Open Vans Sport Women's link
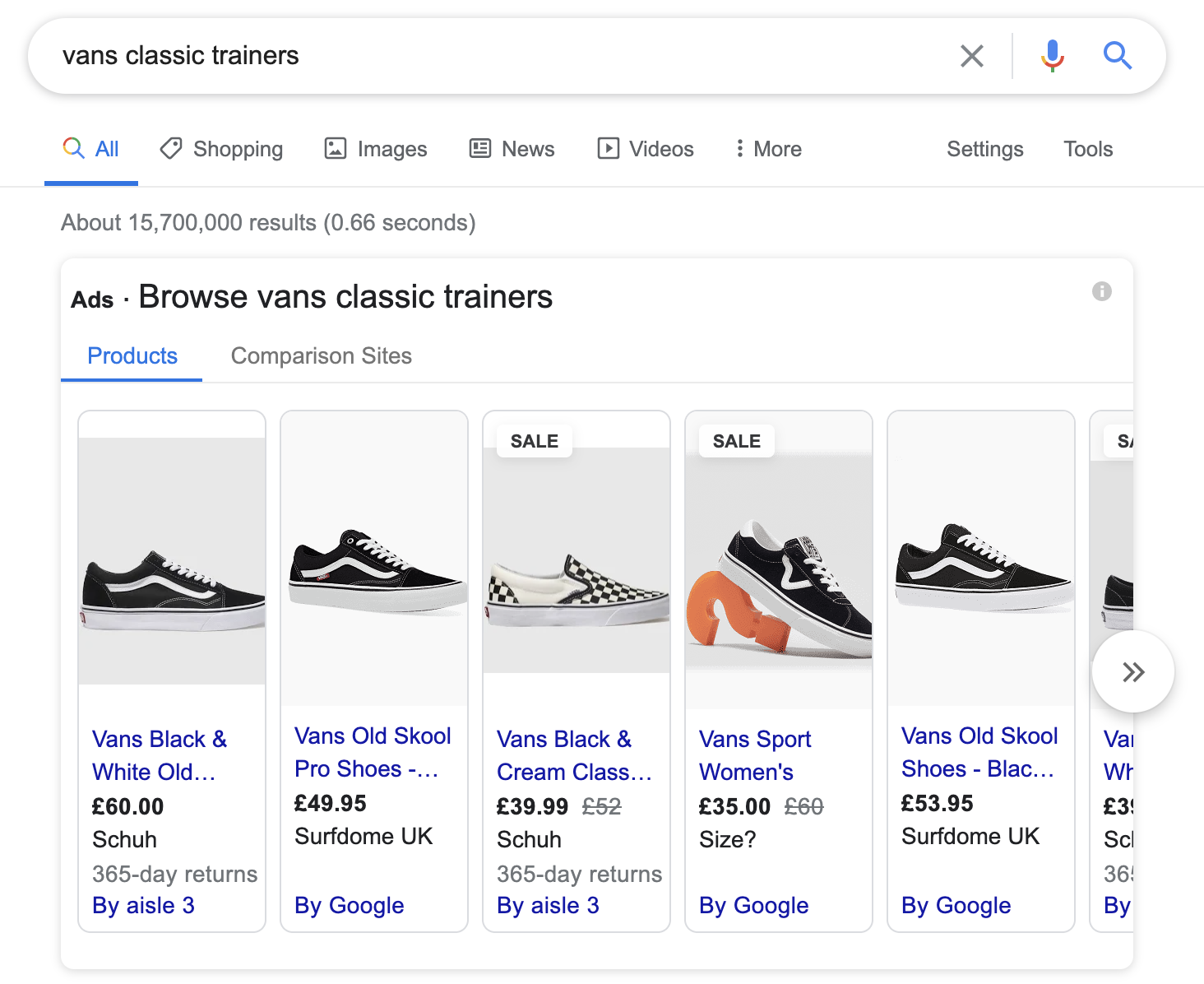Screen dimensions: 1204x984 click(755, 755)
